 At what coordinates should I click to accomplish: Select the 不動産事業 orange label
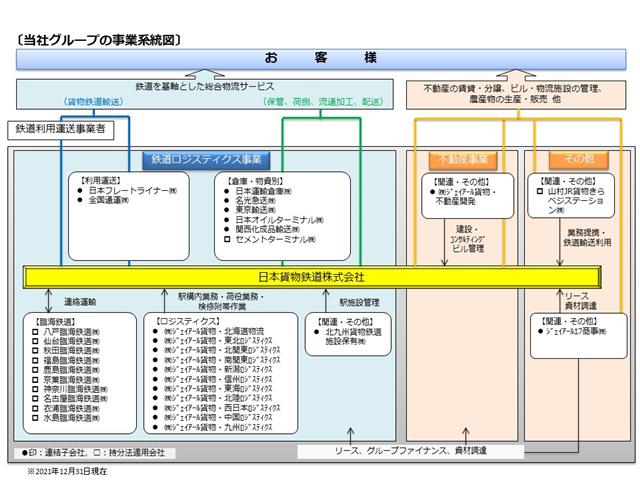click(x=463, y=160)
